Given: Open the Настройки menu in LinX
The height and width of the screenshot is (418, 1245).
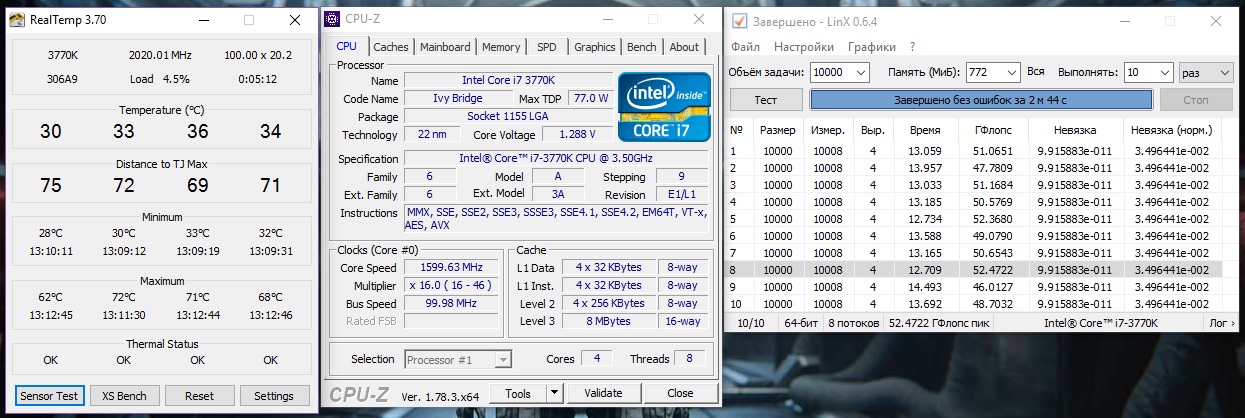Looking at the screenshot, I should pos(804,47).
